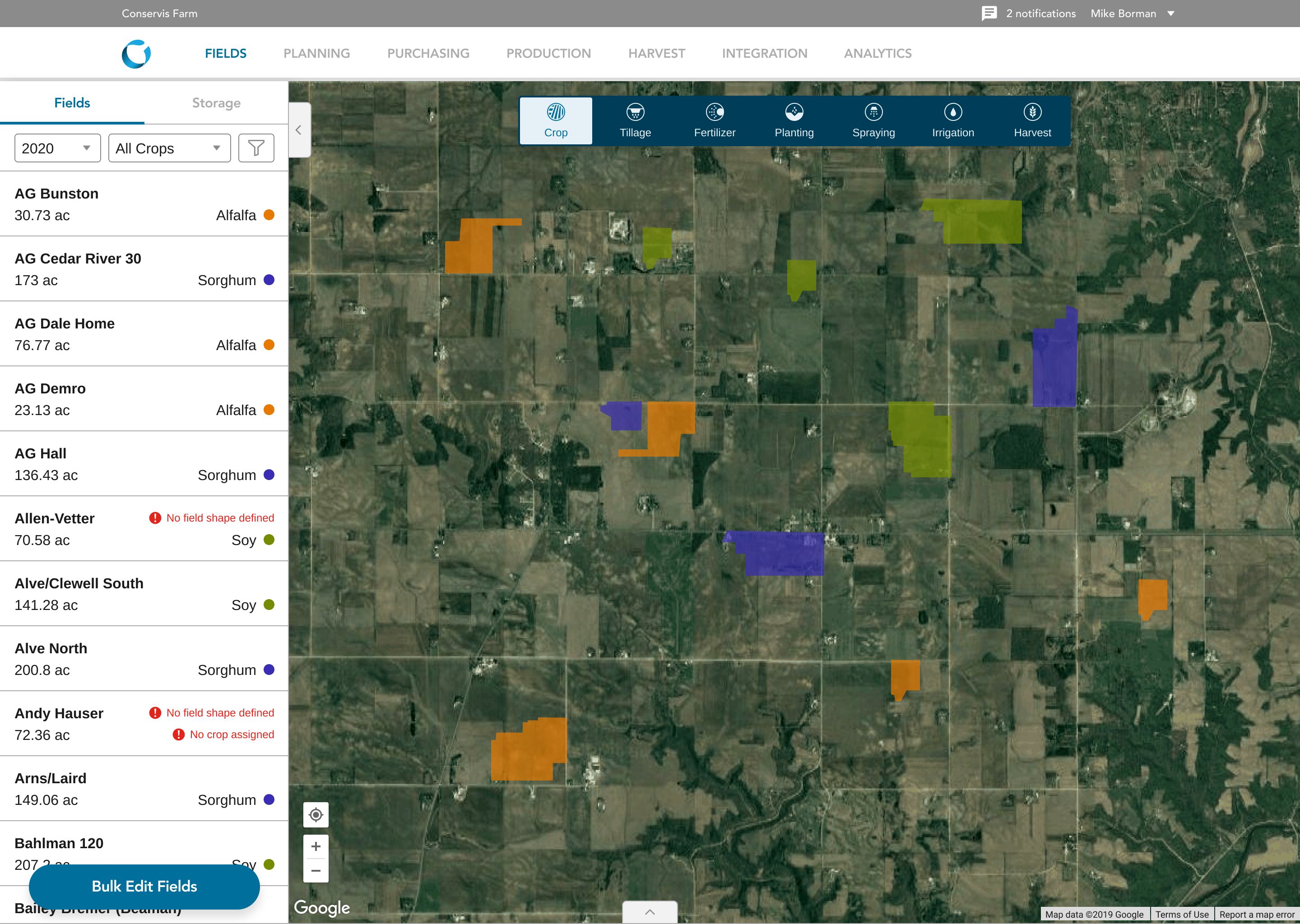The height and width of the screenshot is (924, 1300).
Task: Open the field filter funnel icon
Action: (x=256, y=148)
